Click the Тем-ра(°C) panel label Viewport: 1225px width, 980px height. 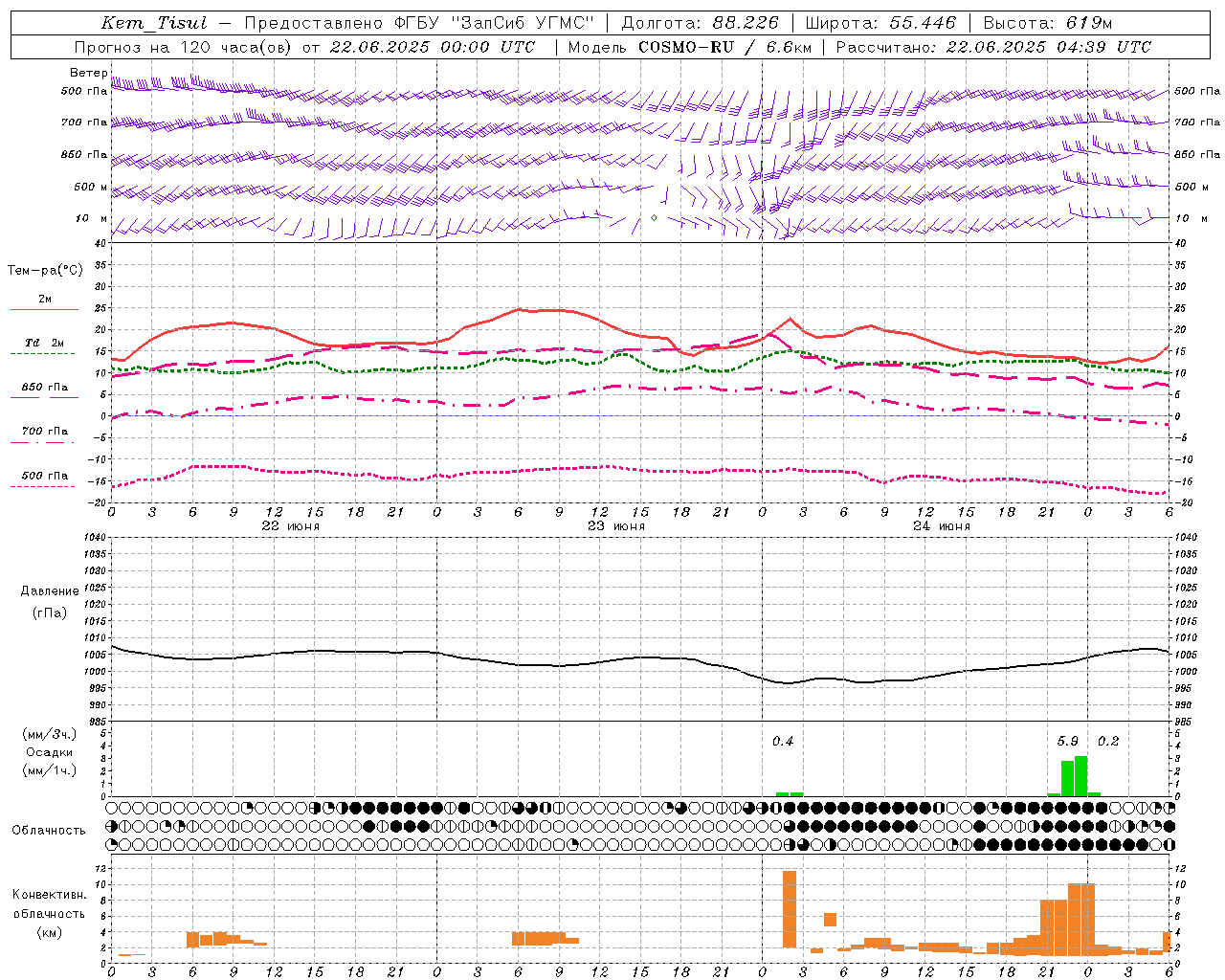(45, 271)
